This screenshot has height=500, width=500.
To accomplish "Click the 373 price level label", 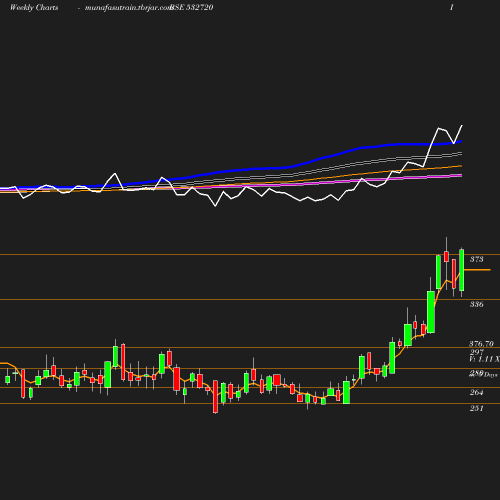I will 476,259.
